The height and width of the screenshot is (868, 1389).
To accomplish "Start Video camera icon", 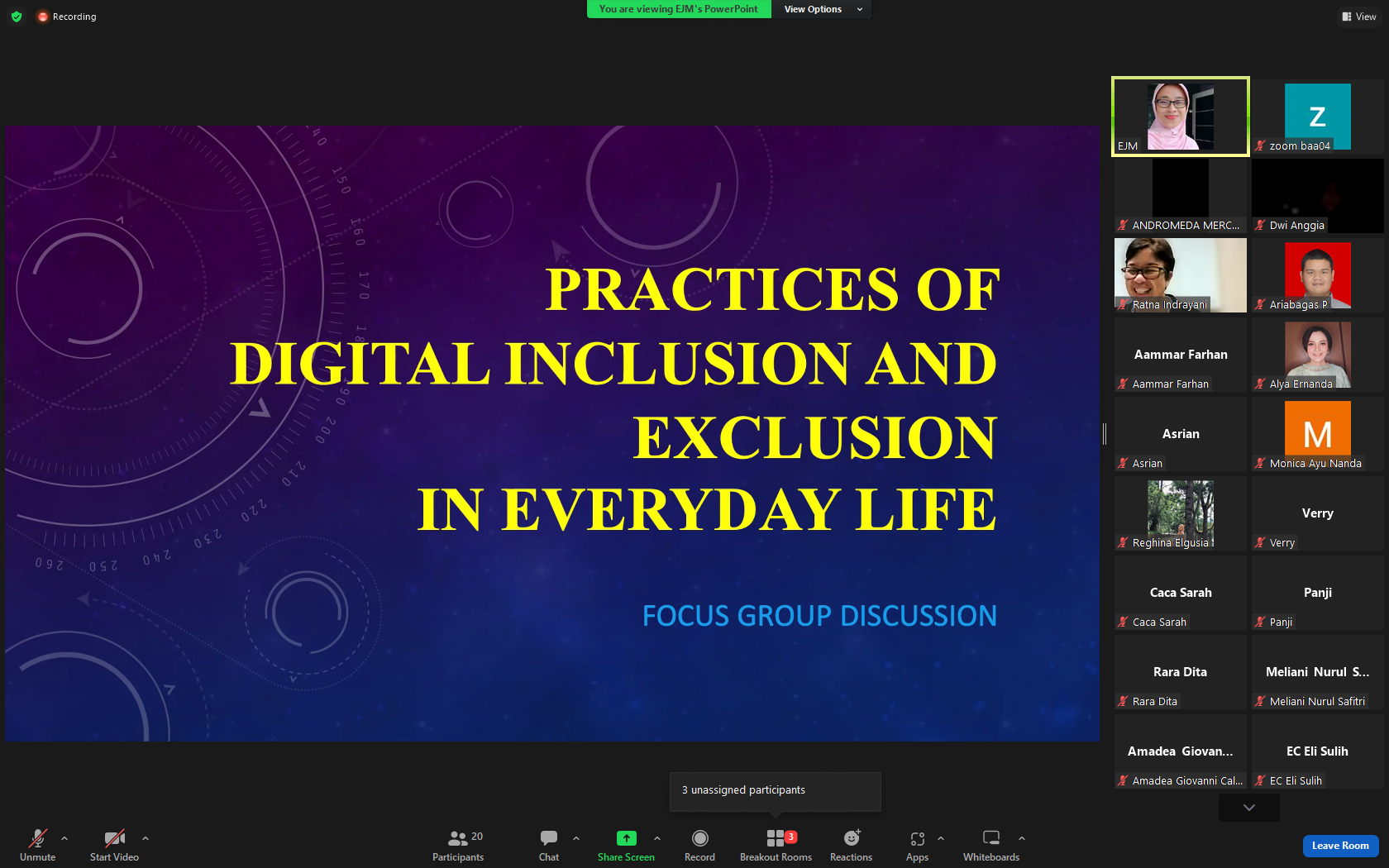I will (x=114, y=838).
